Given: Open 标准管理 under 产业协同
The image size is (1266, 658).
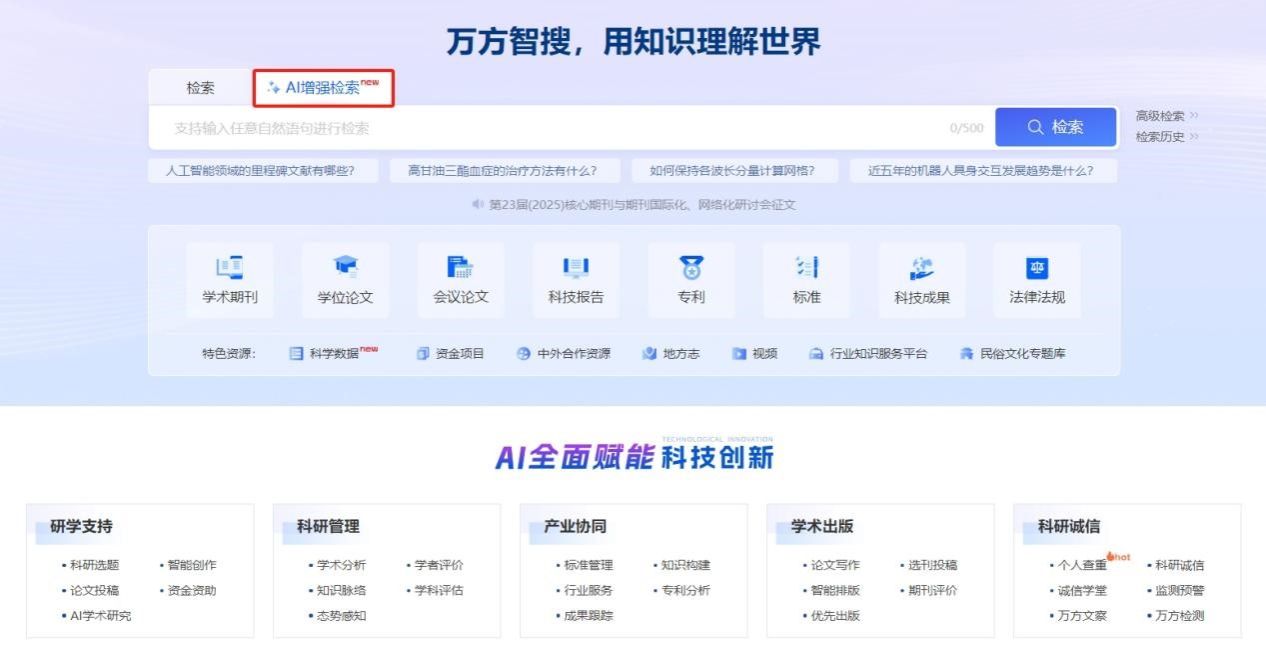Looking at the screenshot, I should click(588, 565).
